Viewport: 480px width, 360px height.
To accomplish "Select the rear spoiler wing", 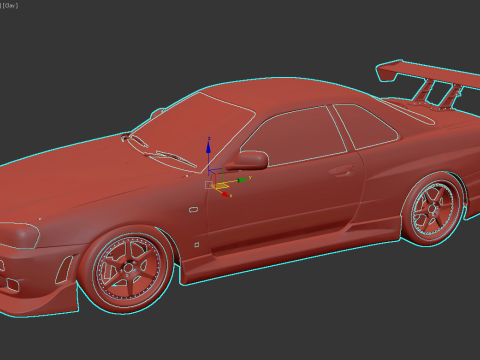I will (430, 75).
